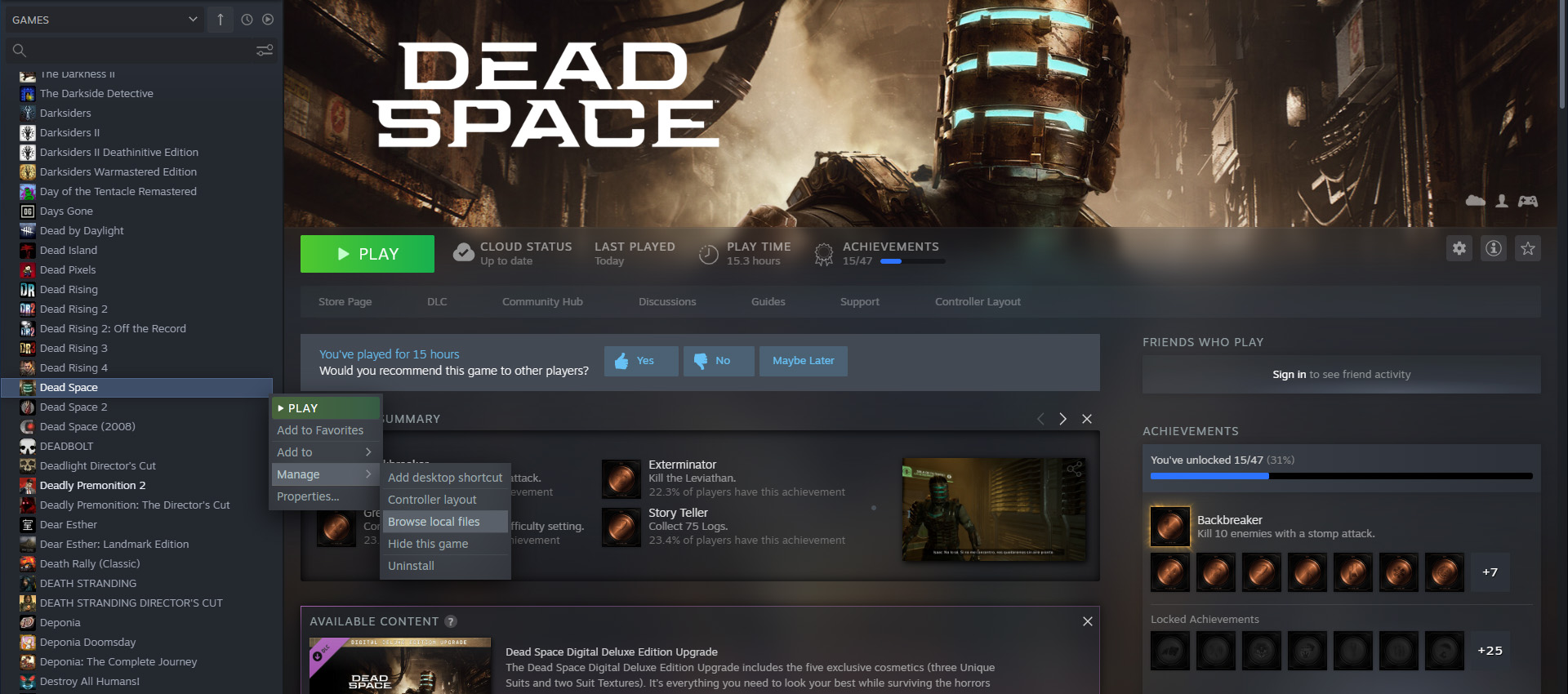1568x694 pixels.
Task: Click the share icon on the screenshot
Action: point(1074,469)
